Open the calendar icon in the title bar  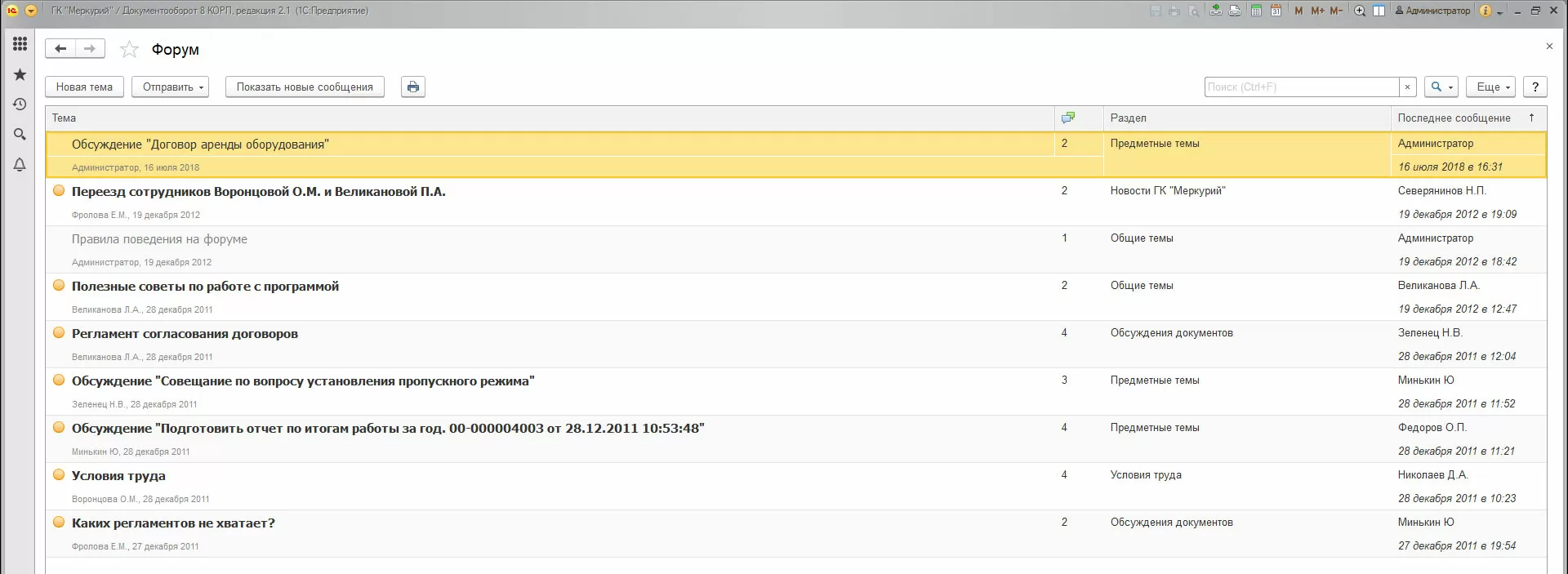[1276, 11]
